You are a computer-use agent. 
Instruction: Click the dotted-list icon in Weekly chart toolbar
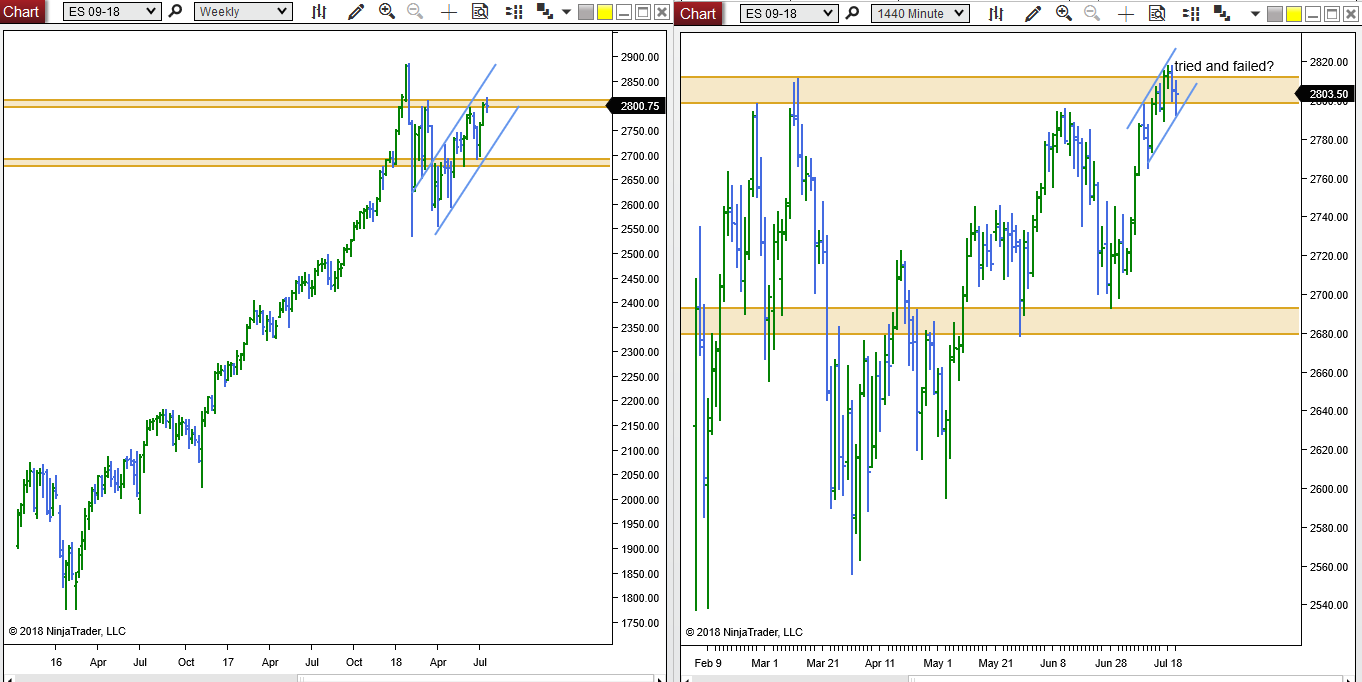(x=514, y=12)
